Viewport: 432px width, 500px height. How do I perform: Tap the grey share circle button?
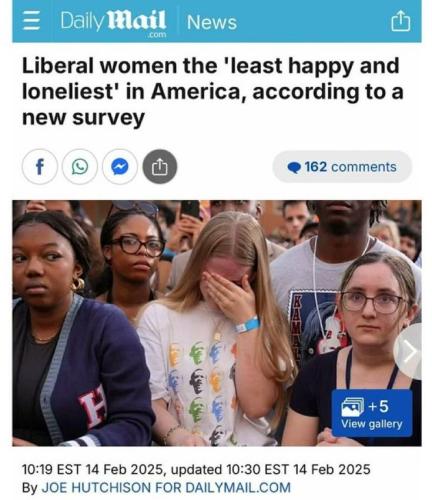click(x=160, y=167)
